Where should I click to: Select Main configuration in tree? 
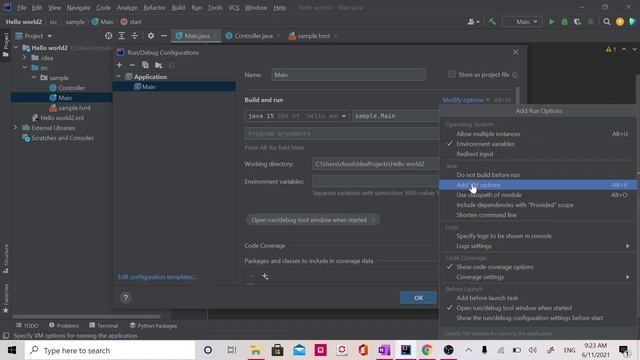click(174, 87)
